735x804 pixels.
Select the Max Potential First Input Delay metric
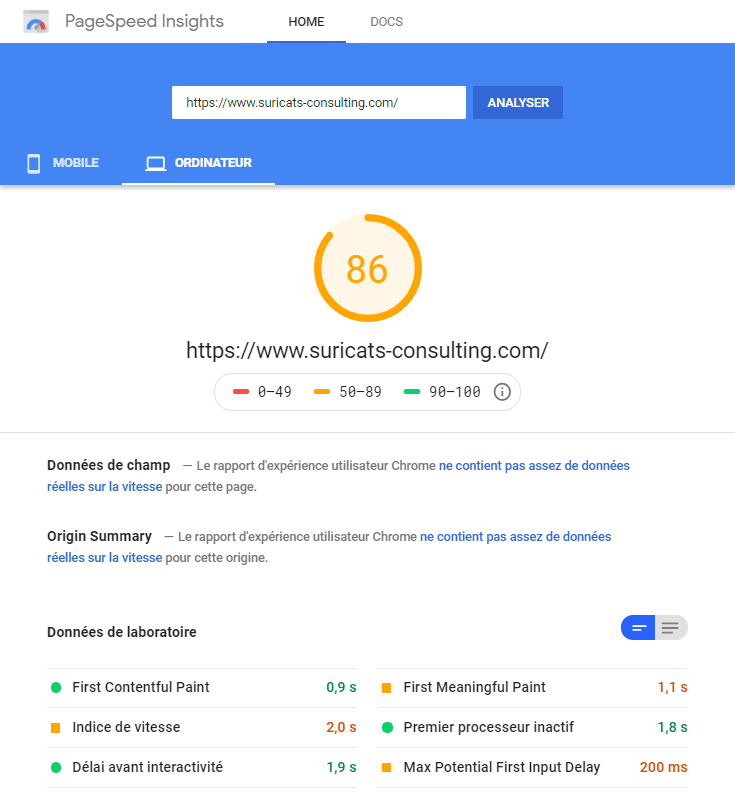(533, 768)
